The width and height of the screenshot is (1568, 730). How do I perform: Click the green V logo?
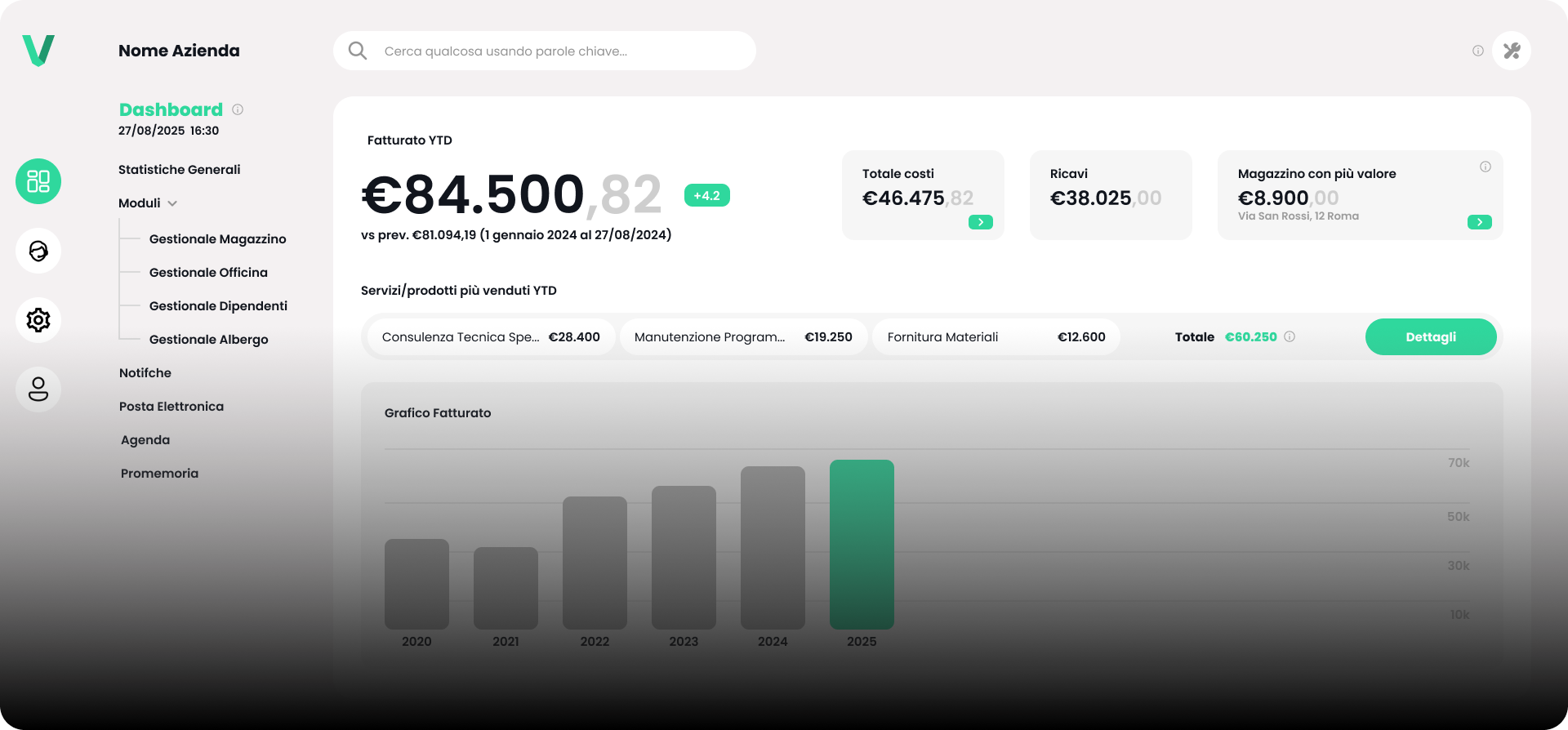[38, 51]
